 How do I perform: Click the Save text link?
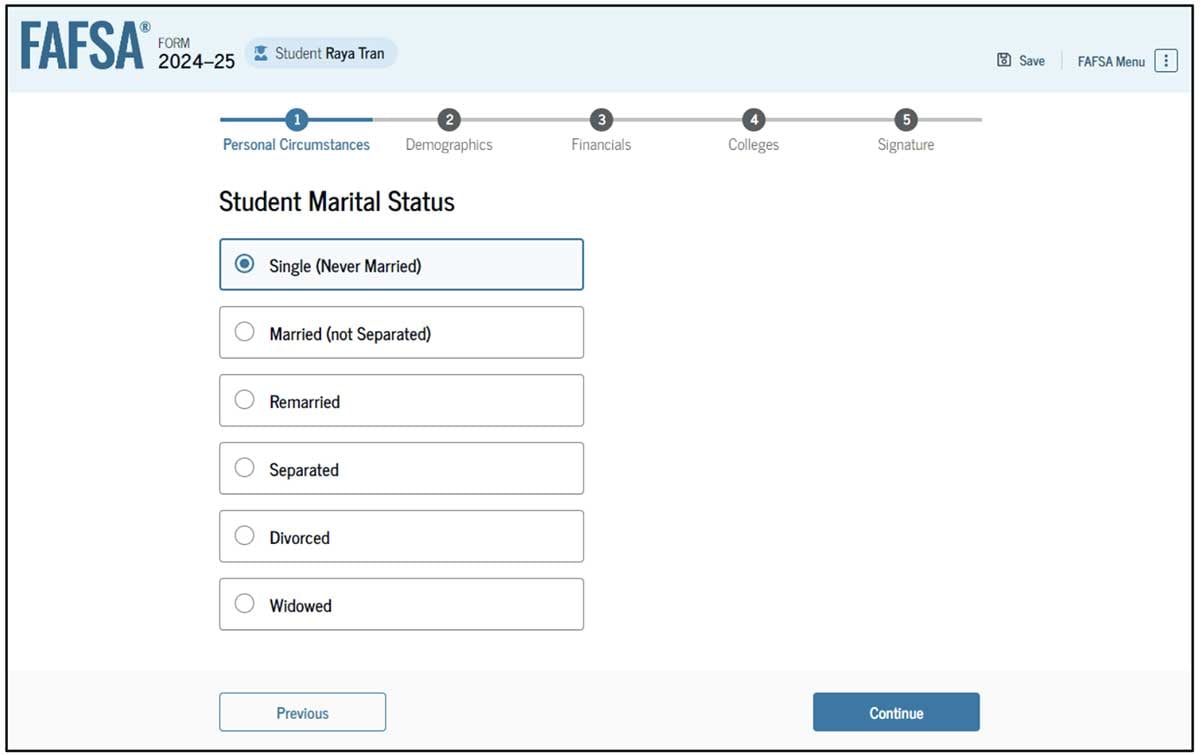(x=1032, y=61)
